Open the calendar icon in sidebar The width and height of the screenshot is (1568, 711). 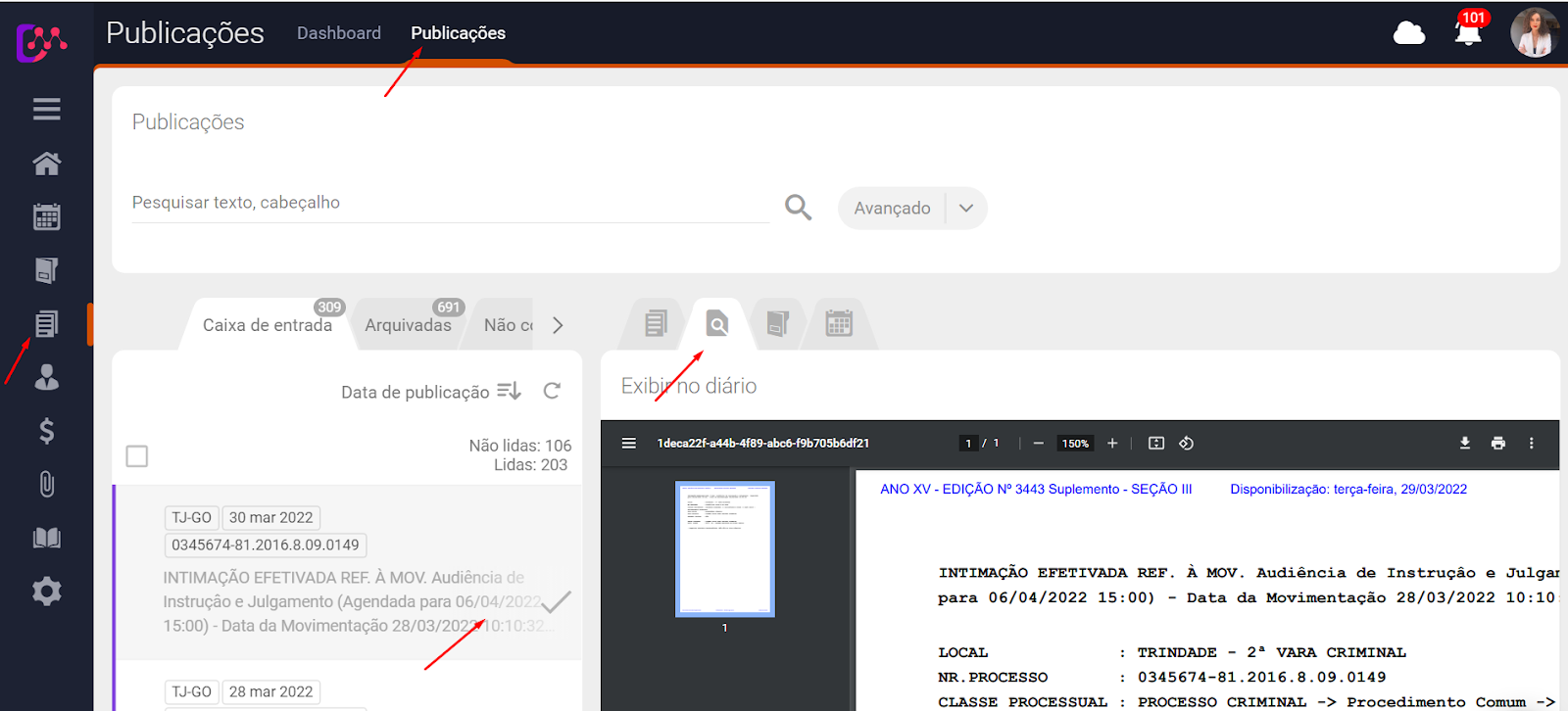pyautogui.click(x=46, y=216)
